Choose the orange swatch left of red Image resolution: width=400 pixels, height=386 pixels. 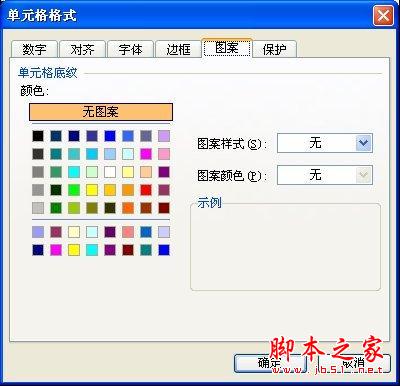[x=128, y=190]
